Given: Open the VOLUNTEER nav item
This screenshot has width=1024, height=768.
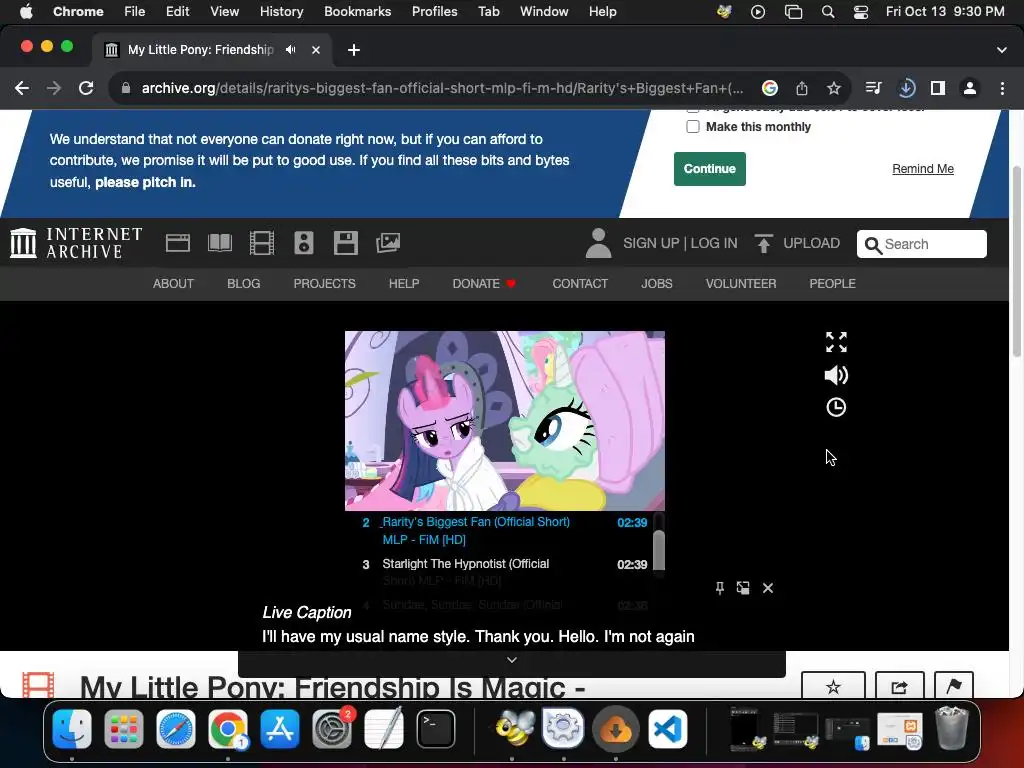Looking at the screenshot, I should [741, 283].
